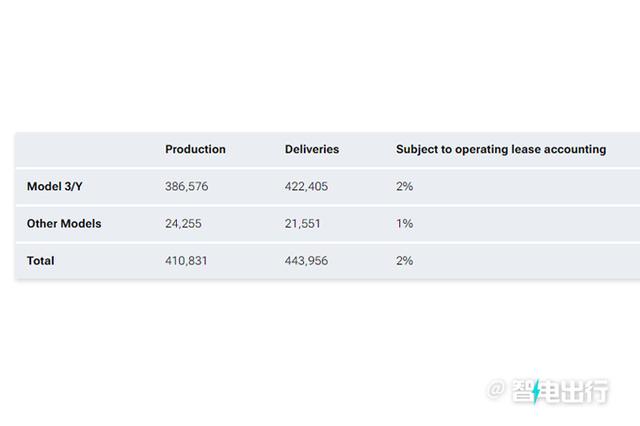Select the 1% lease value for Other Models
This screenshot has width=640, height=426.
(404, 224)
